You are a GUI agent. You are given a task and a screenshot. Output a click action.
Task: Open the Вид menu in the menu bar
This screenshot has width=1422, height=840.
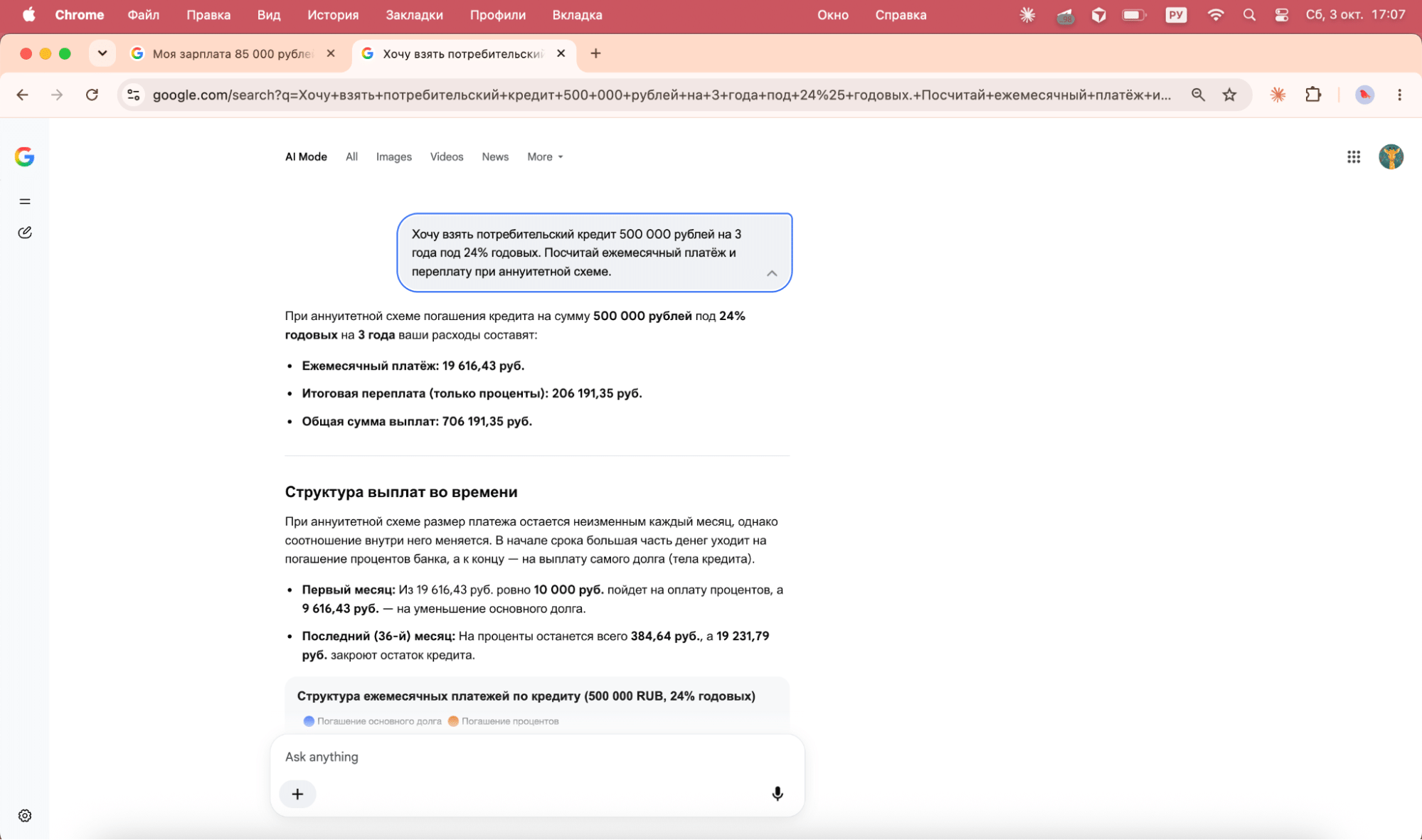click(x=268, y=15)
